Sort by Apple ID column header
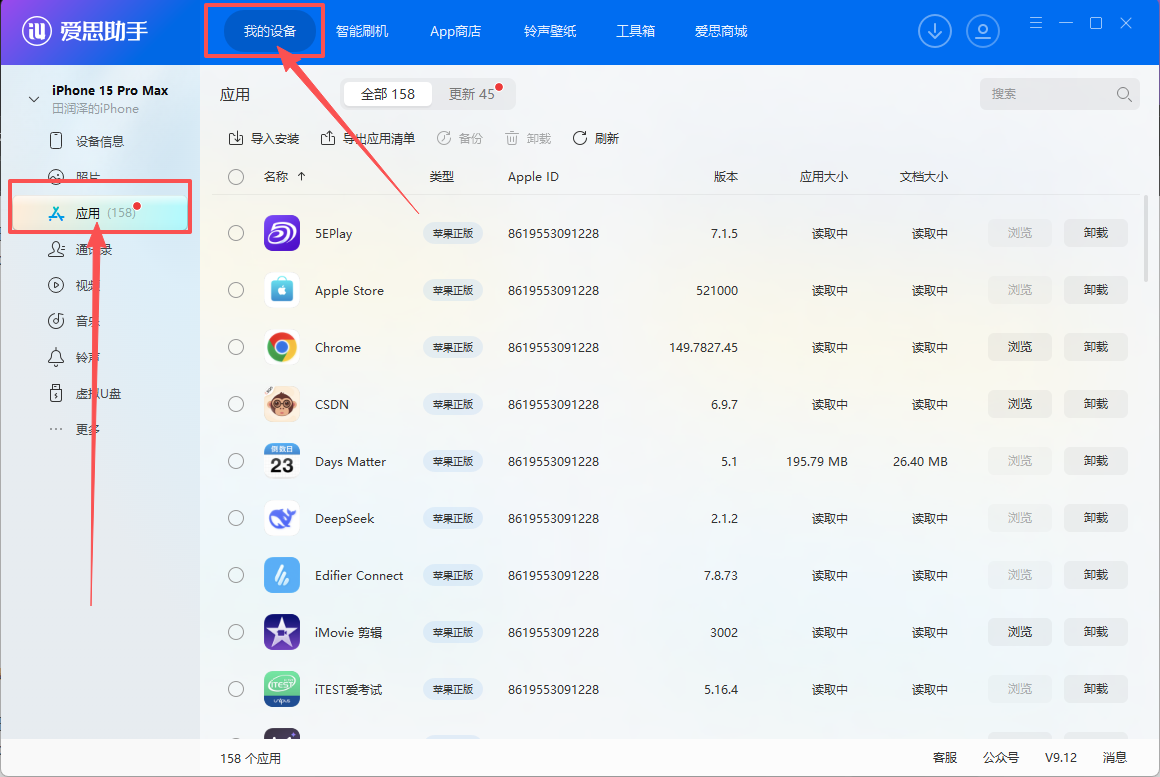The width and height of the screenshot is (1160, 777). (533, 177)
